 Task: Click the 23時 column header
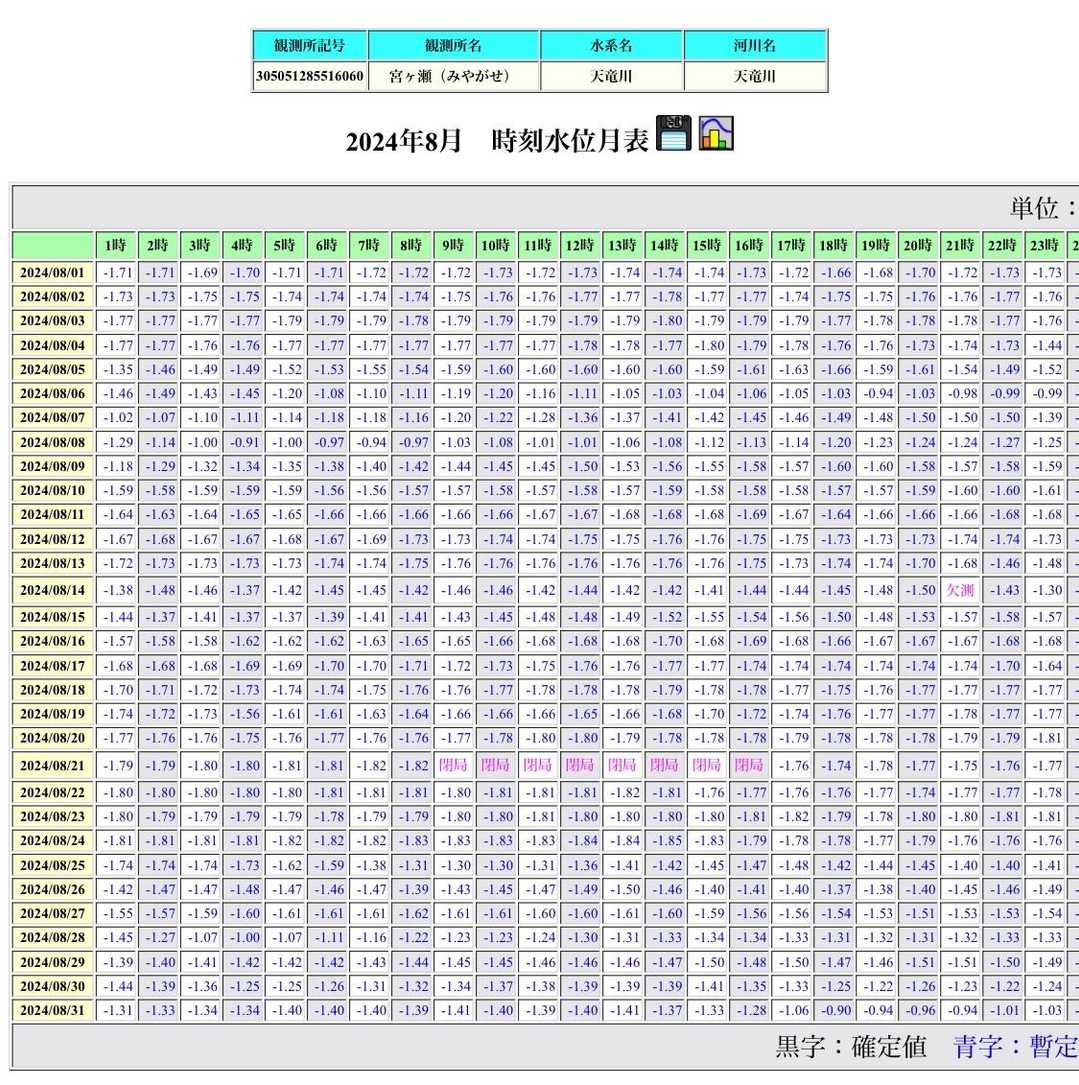click(1045, 245)
